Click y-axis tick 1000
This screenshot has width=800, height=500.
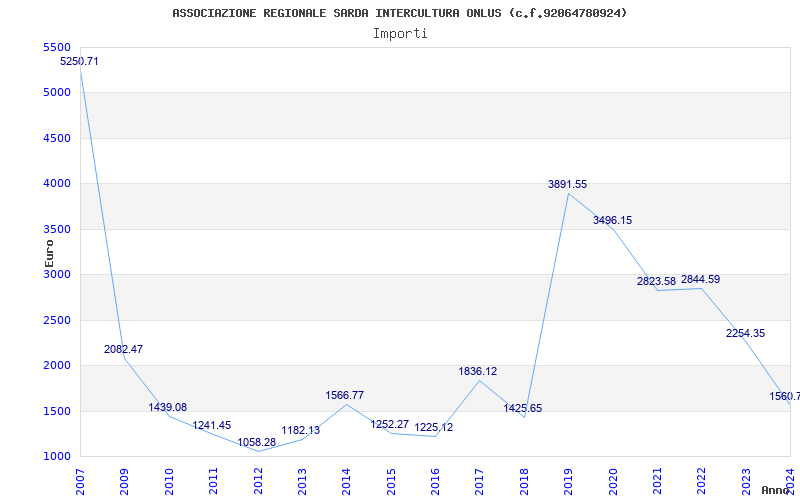coord(57,457)
